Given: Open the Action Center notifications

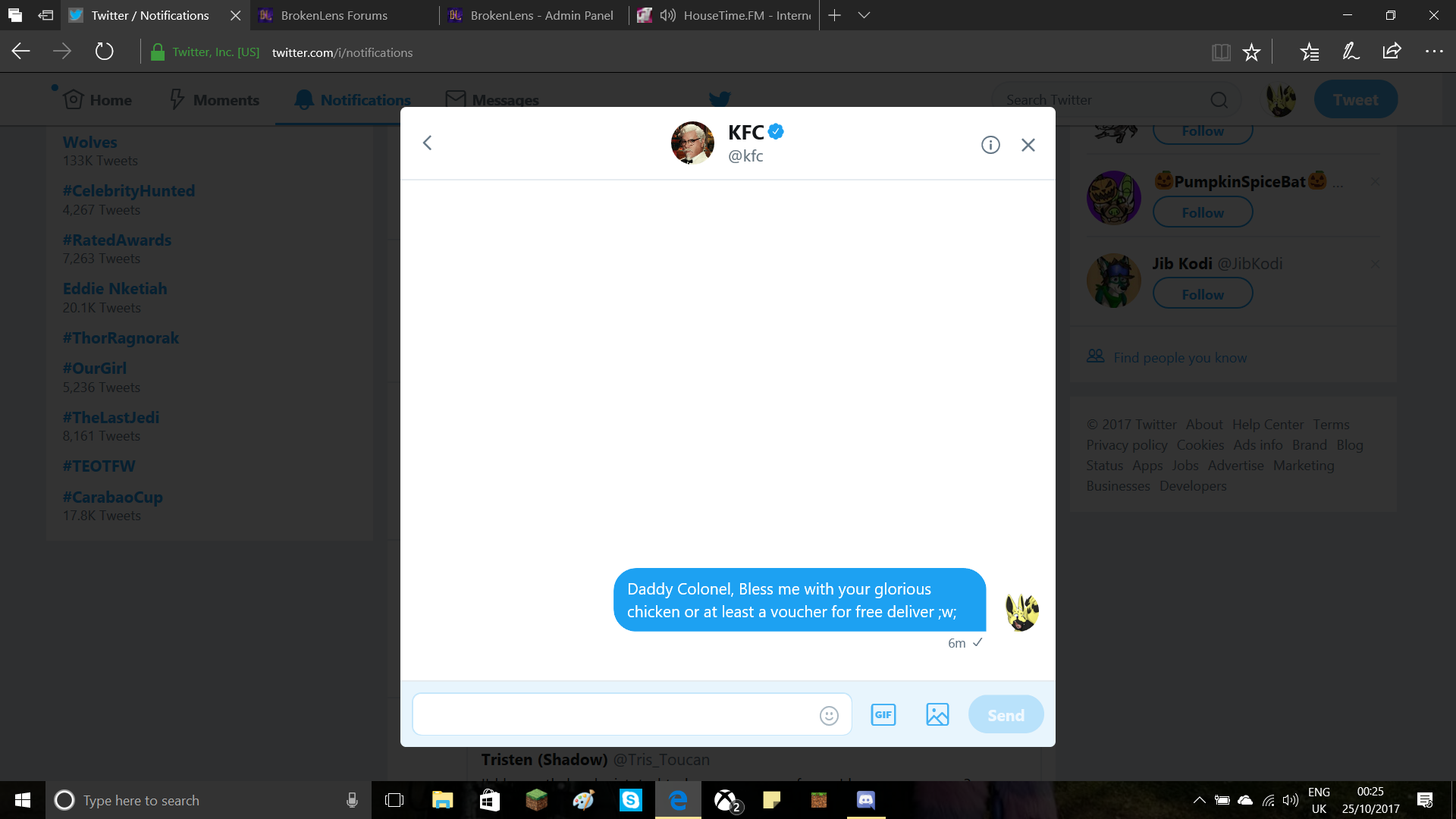Looking at the screenshot, I should (1425, 800).
